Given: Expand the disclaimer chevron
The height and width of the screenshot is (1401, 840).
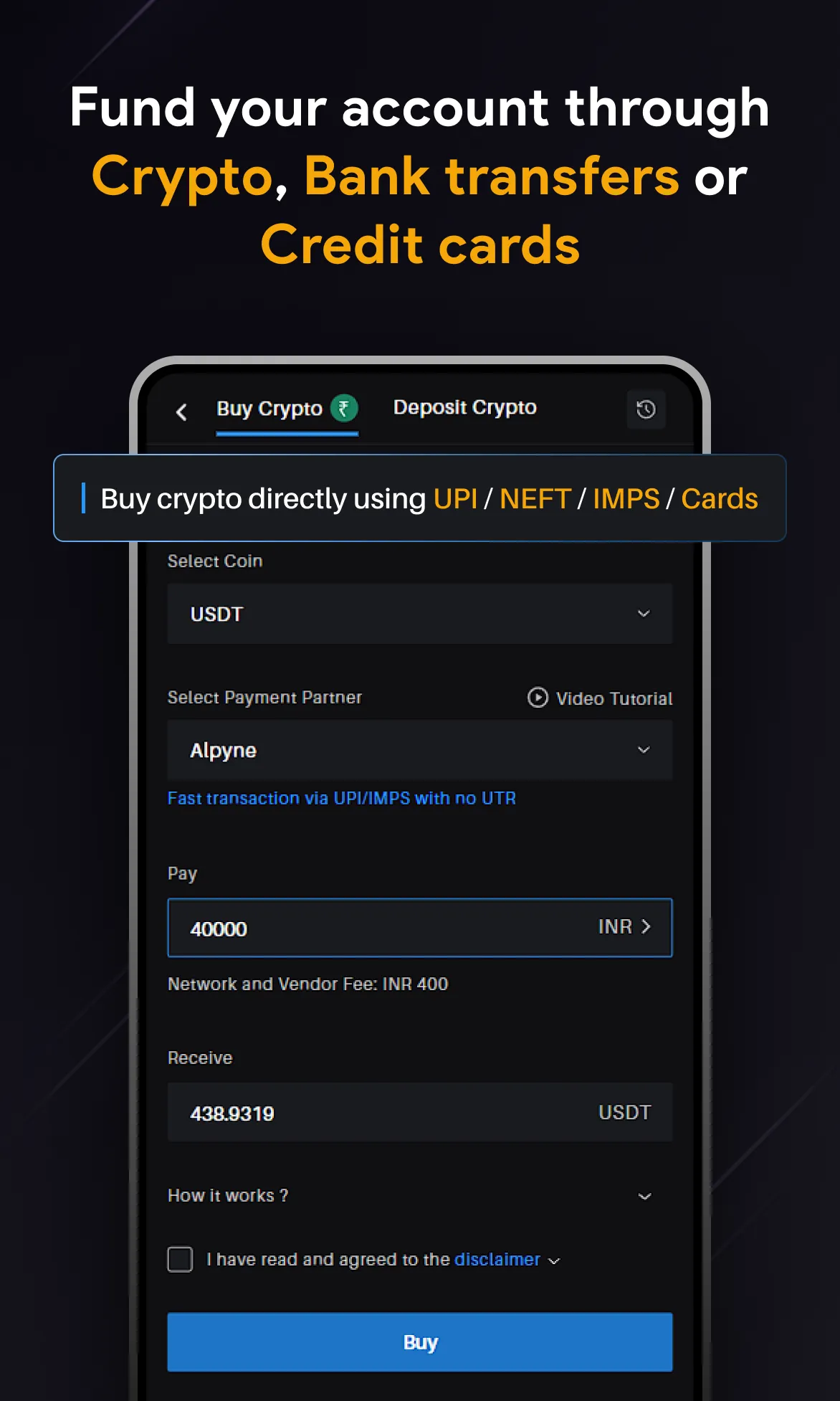Looking at the screenshot, I should point(553,1260).
